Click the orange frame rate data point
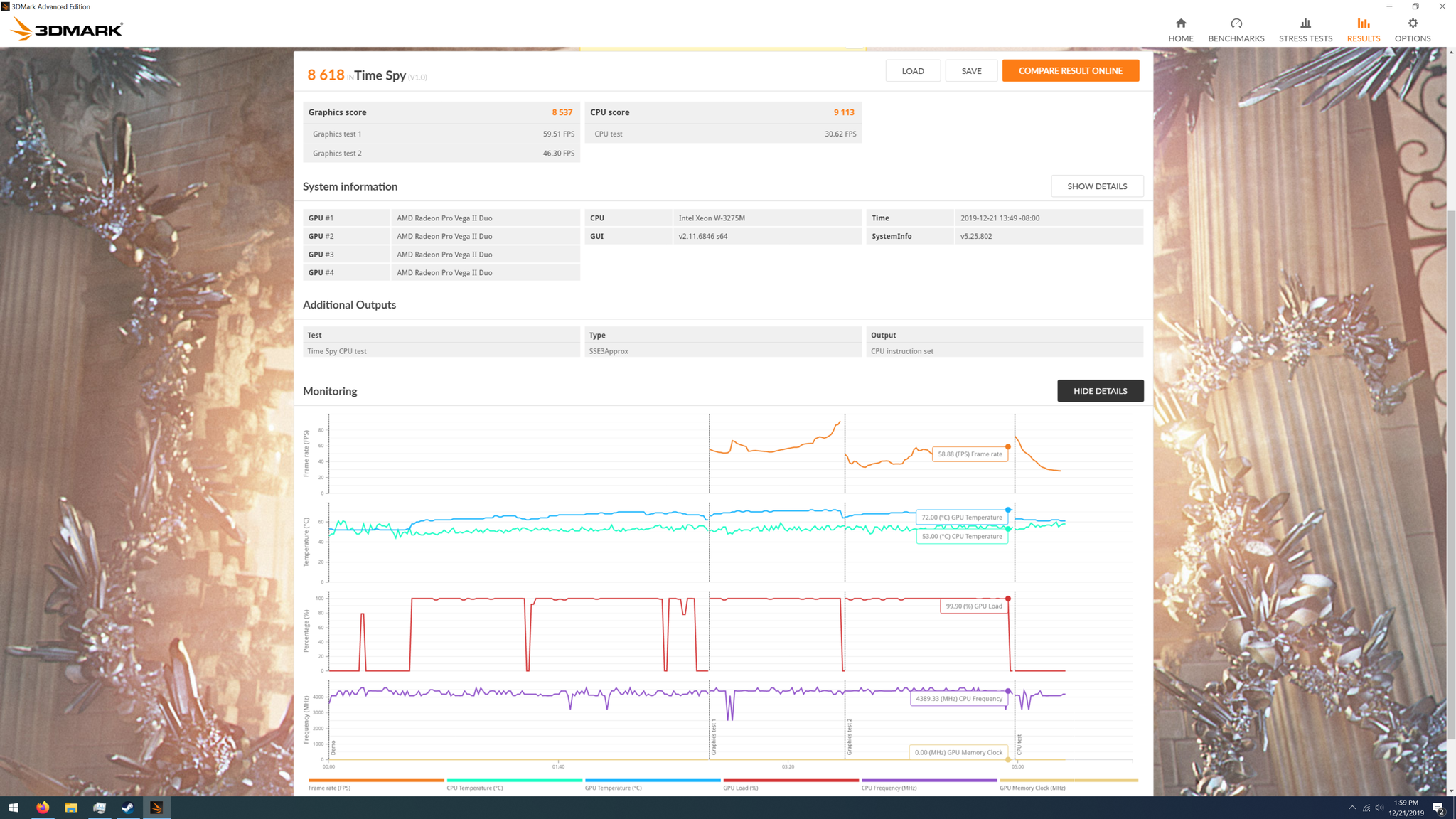Image resolution: width=1456 pixels, height=819 pixels. point(1007,446)
